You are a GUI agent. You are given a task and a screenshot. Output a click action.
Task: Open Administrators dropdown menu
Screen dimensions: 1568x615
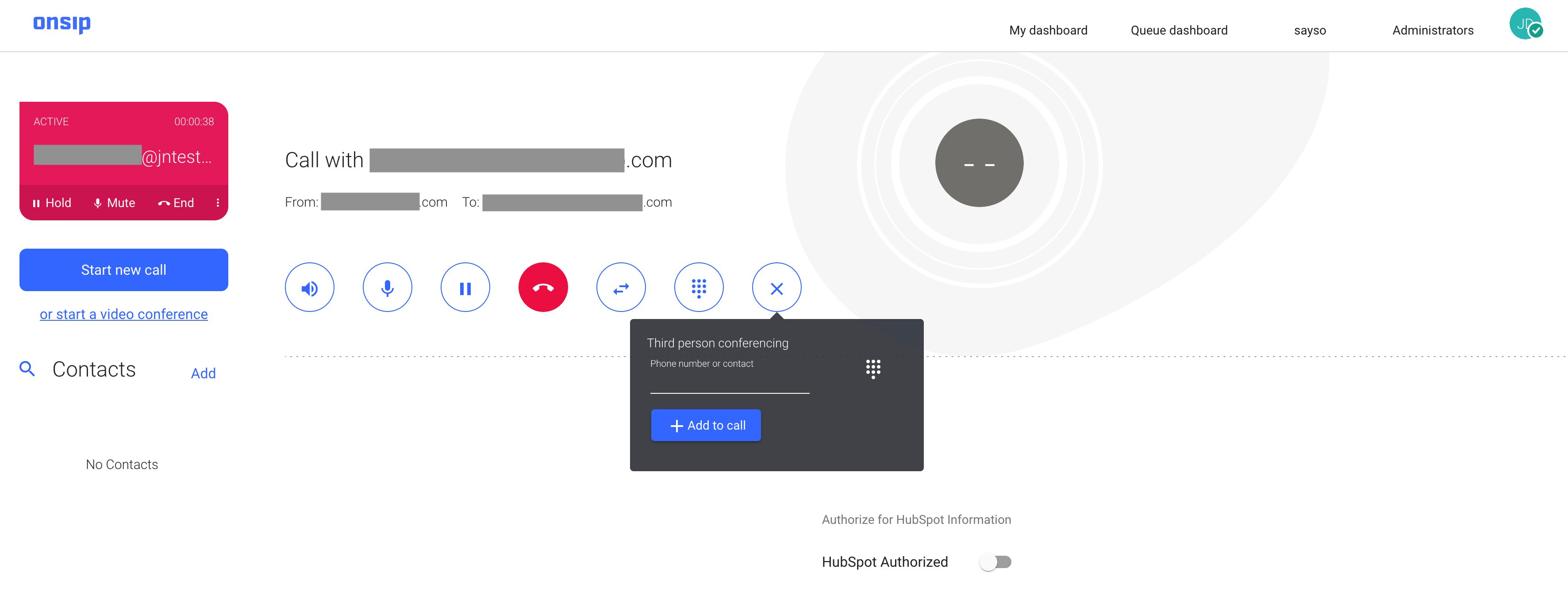click(1433, 30)
